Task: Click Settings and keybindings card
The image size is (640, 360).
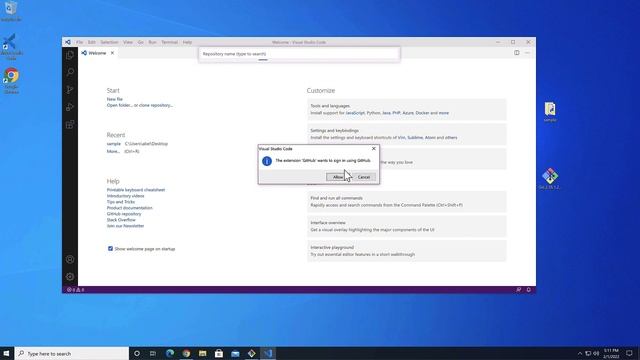Action: [x=407, y=134]
